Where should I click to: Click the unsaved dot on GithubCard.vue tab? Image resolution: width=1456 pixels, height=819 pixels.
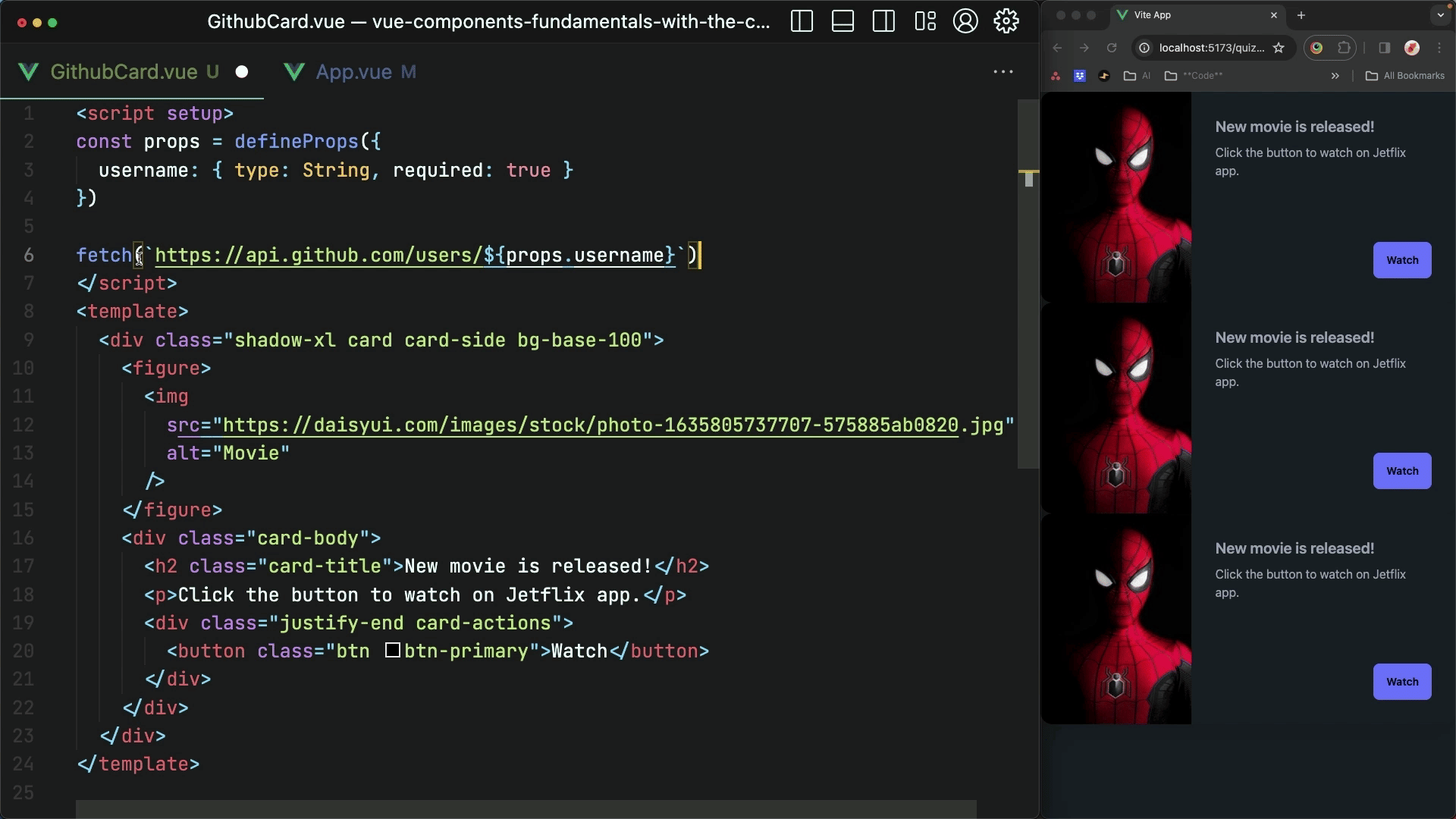coord(242,72)
